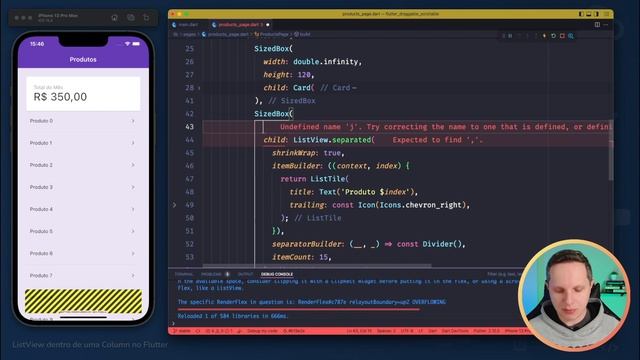Click the pages folder in the breadcrumb
This screenshot has height=360, width=640.
pos(189,35)
